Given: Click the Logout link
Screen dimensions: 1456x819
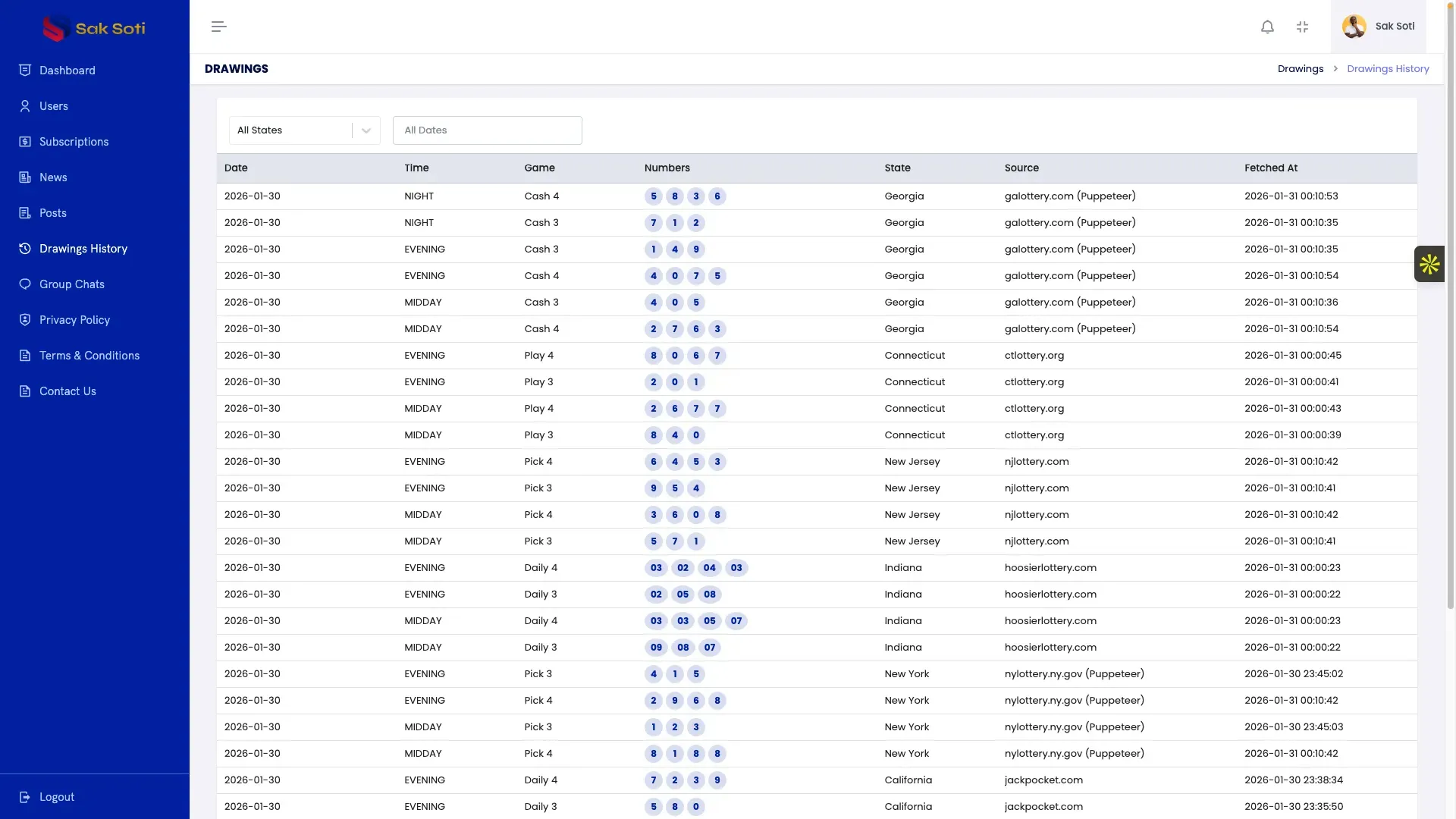Looking at the screenshot, I should (57, 797).
